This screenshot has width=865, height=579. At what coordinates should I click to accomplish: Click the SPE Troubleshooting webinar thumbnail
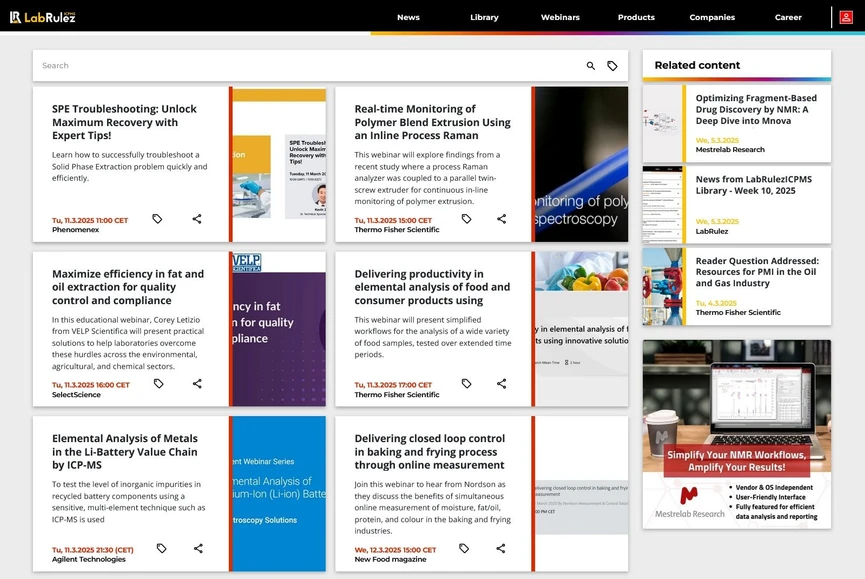point(279,164)
